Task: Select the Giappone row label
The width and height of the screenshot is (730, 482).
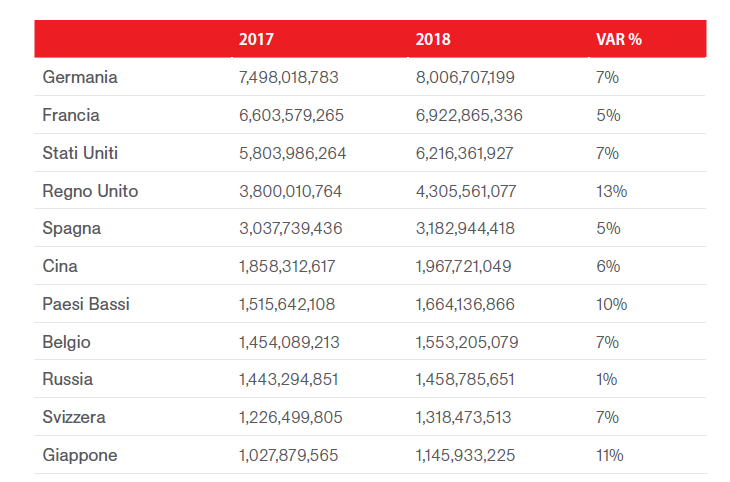Action: click(80, 455)
